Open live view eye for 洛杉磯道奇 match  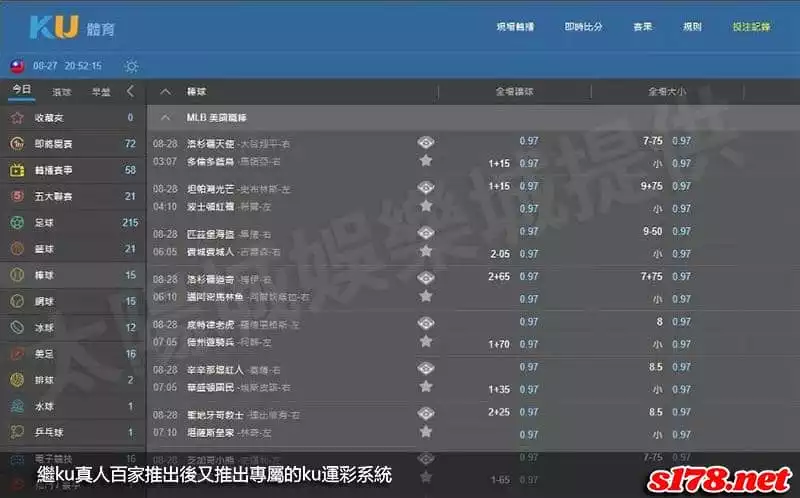tap(426, 278)
